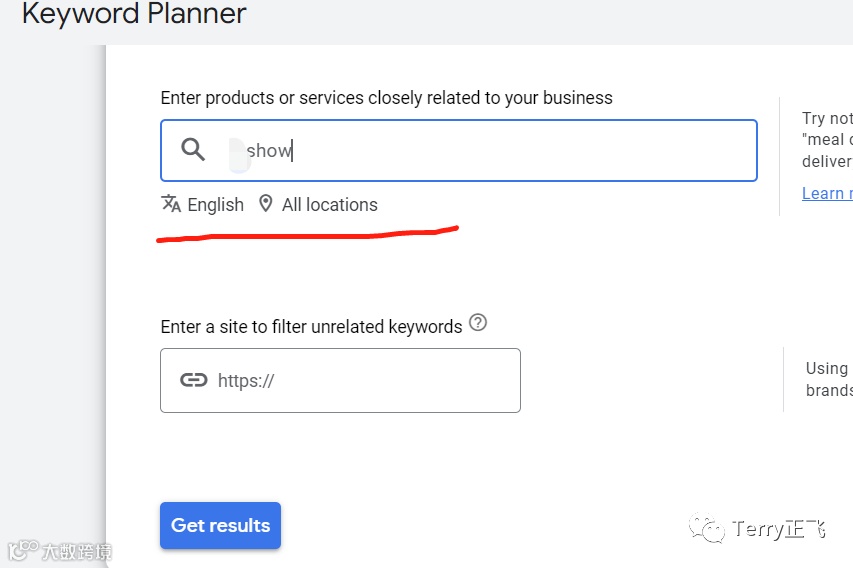Change the English language setting
This screenshot has width=853, height=568.
click(x=215, y=205)
